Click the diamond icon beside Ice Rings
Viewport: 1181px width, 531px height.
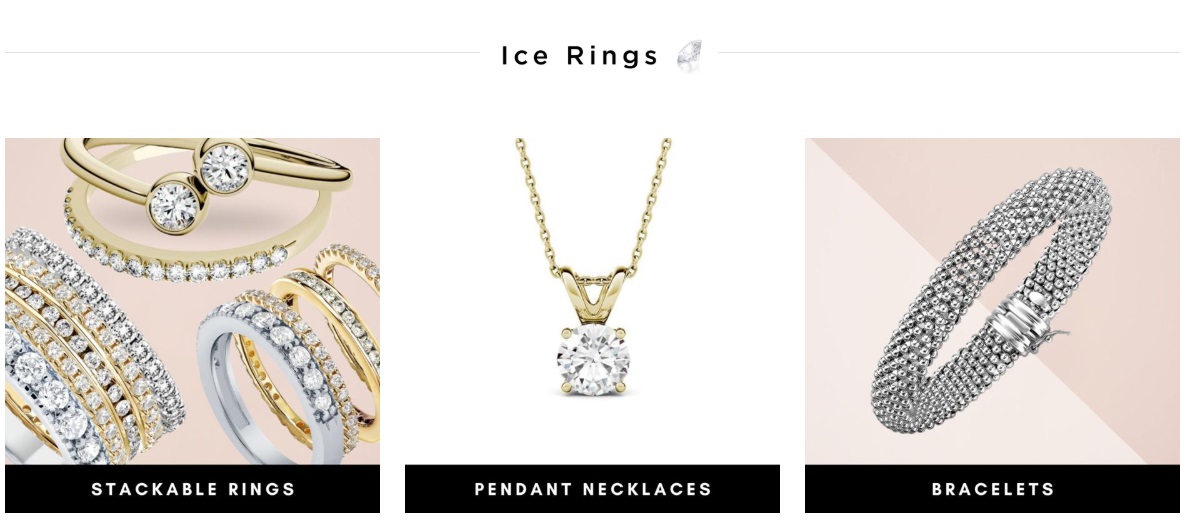[x=690, y=56]
